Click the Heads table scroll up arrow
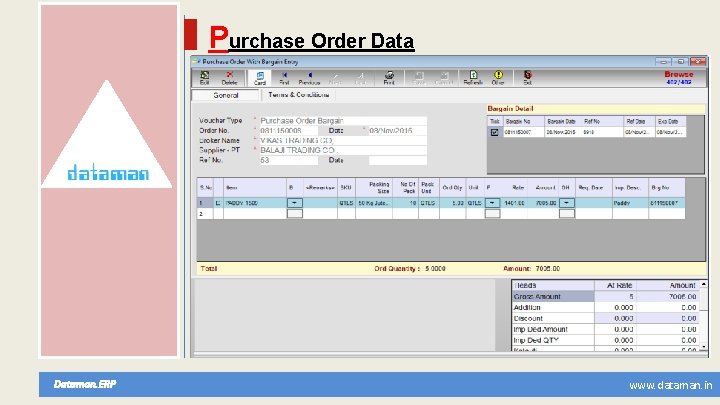The image size is (720, 405). click(703, 285)
